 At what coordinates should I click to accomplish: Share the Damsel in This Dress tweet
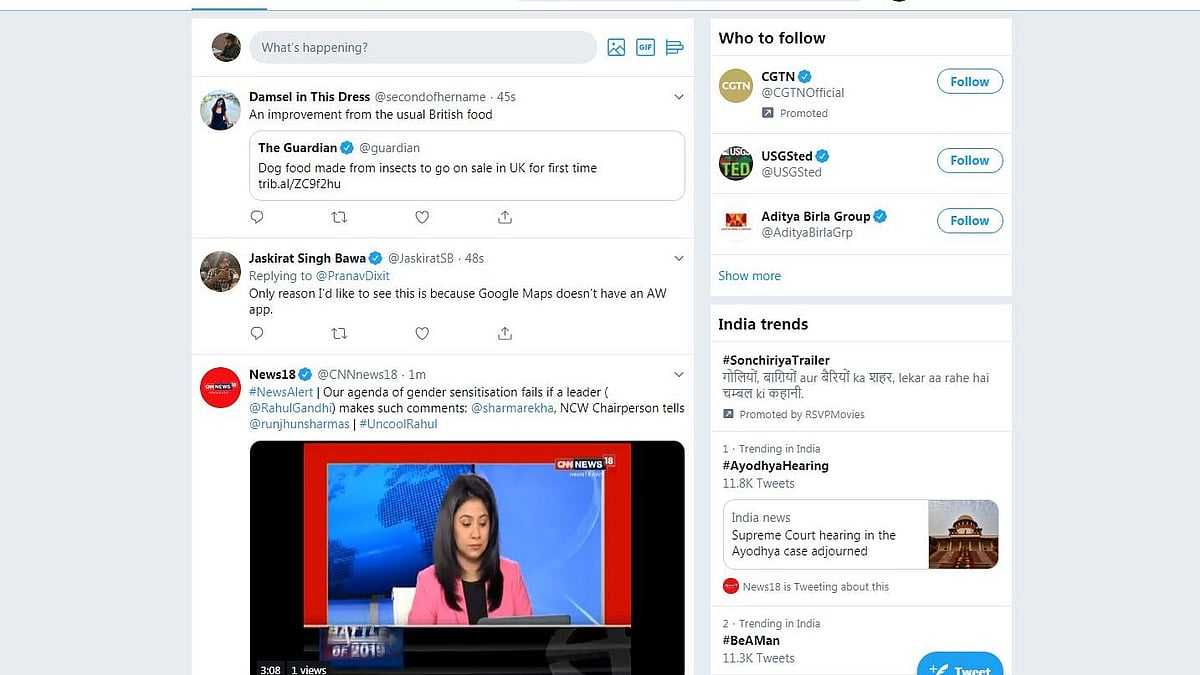(x=505, y=217)
